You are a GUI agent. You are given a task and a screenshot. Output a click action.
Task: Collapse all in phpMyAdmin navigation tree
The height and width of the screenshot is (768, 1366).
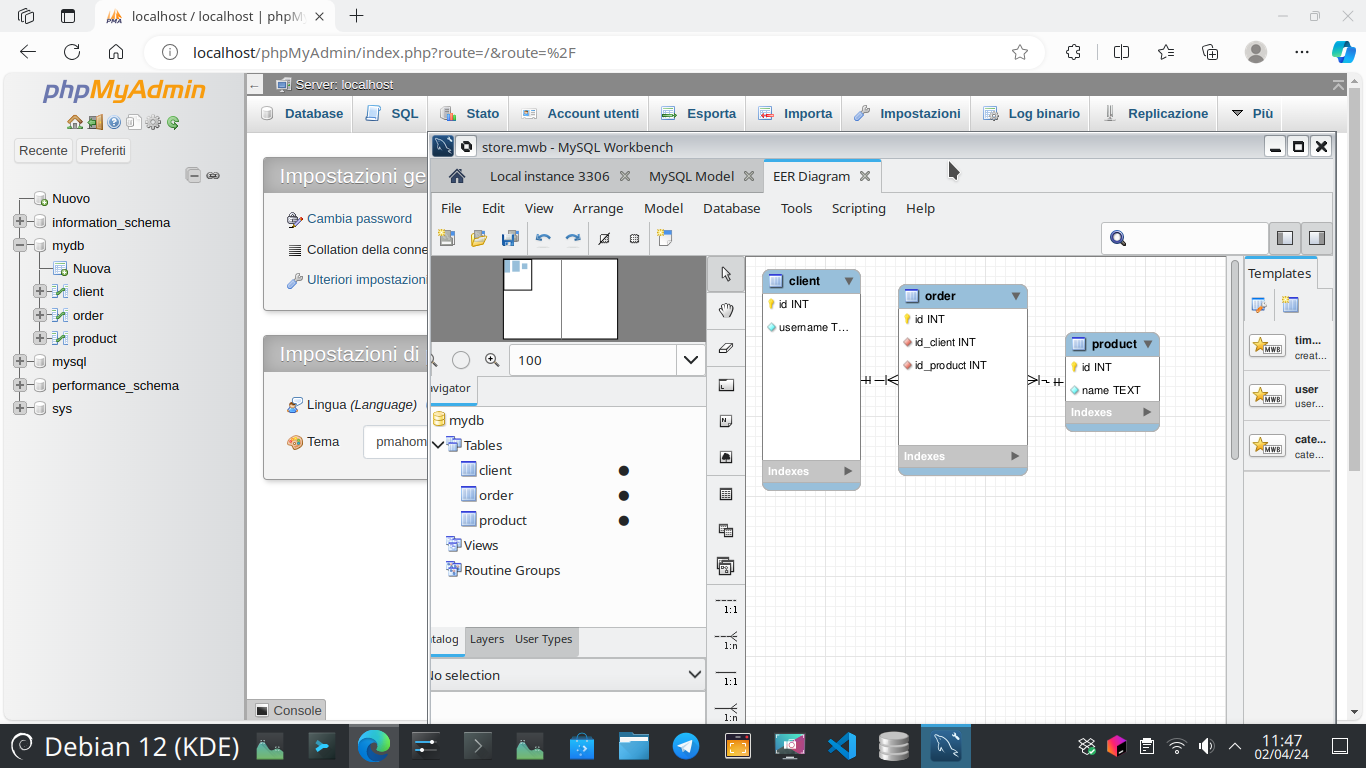(x=193, y=175)
